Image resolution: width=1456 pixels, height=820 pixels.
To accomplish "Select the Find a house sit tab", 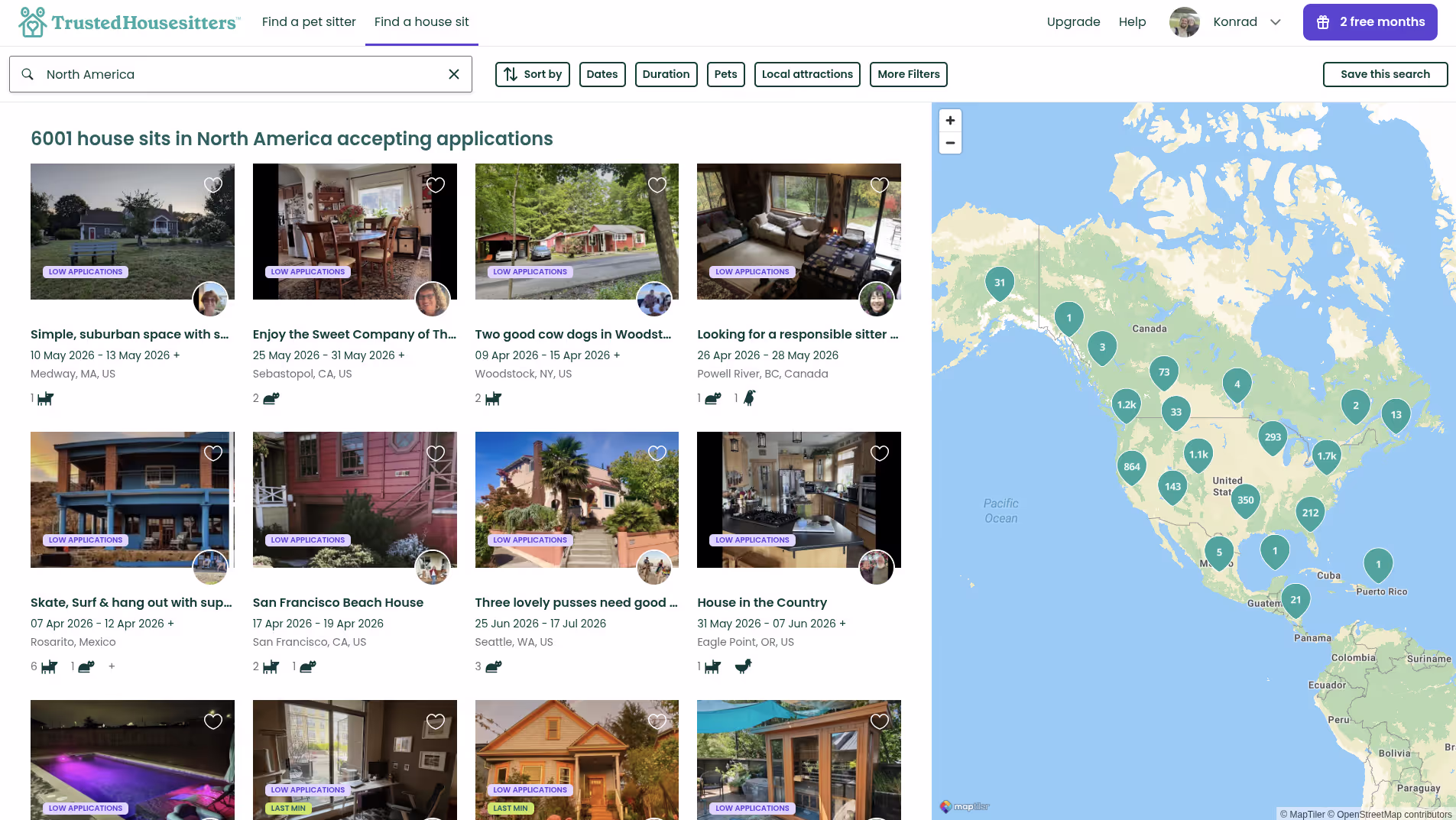I will tap(422, 22).
